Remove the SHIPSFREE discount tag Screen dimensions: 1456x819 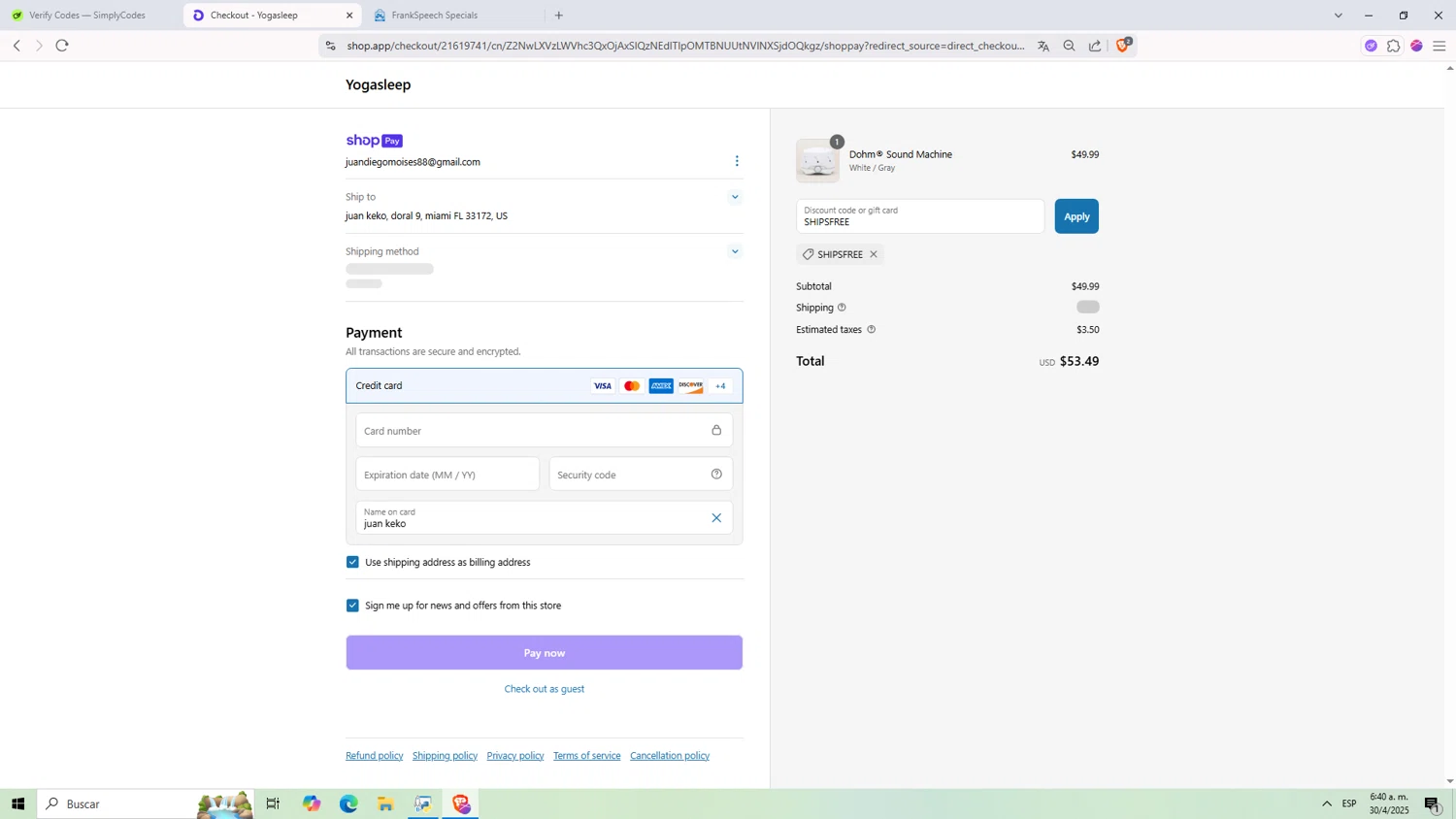pos(874,254)
